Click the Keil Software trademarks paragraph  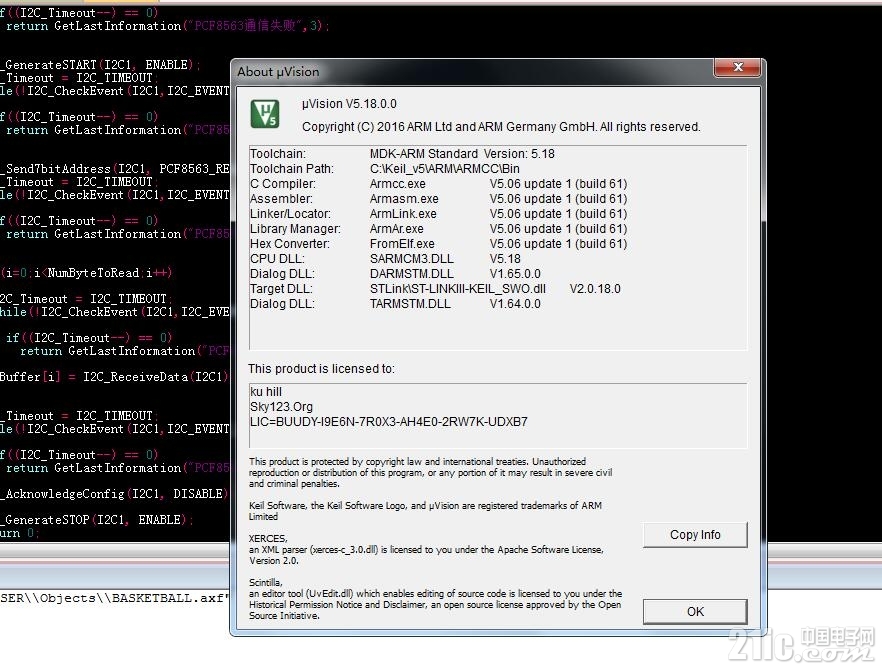point(425,511)
